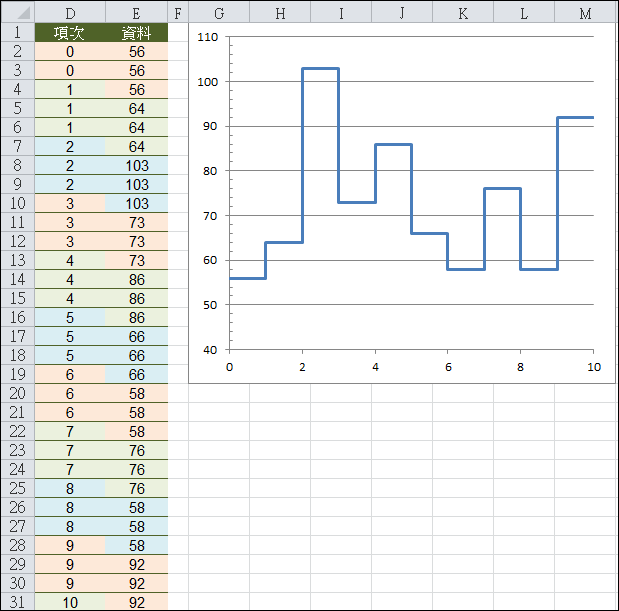Select row 25 header
The image size is (619, 611).
coord(18,488)
